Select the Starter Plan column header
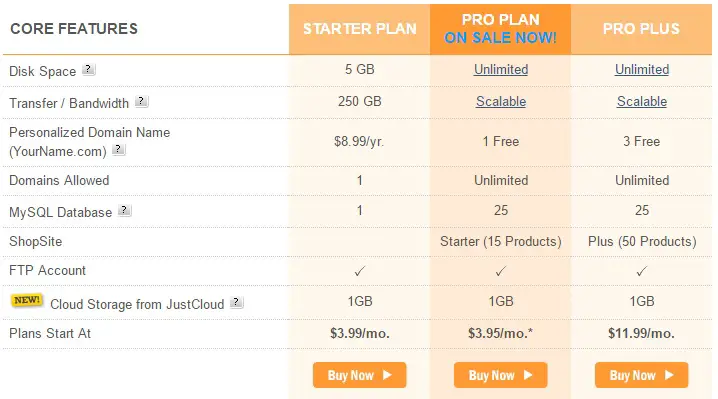The image size is (718, 399). coord(359,29)
